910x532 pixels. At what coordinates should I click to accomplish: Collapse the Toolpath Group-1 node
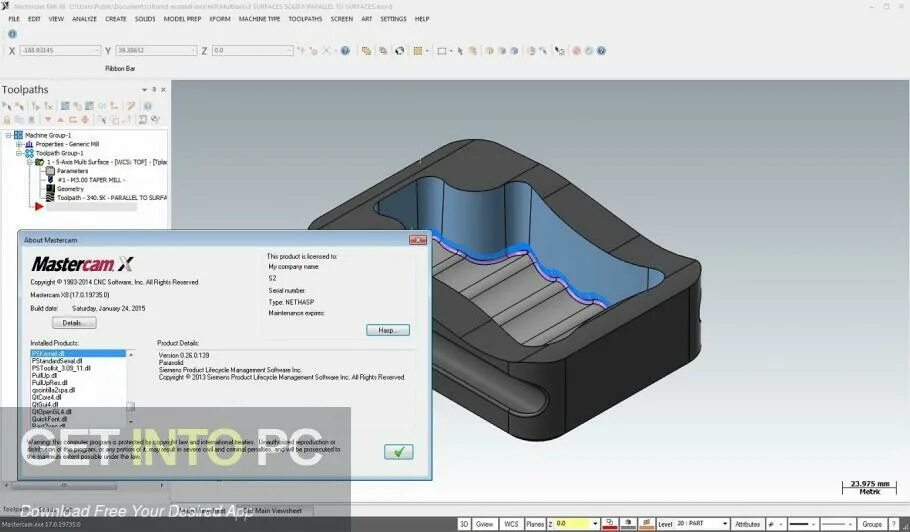19,153
